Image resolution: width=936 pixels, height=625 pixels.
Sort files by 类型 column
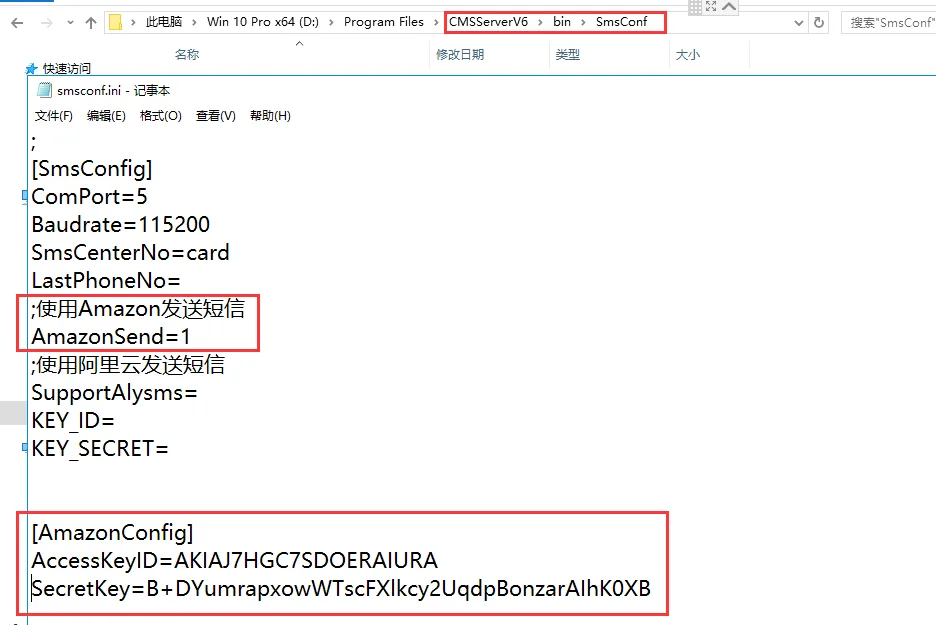point(568,54)
